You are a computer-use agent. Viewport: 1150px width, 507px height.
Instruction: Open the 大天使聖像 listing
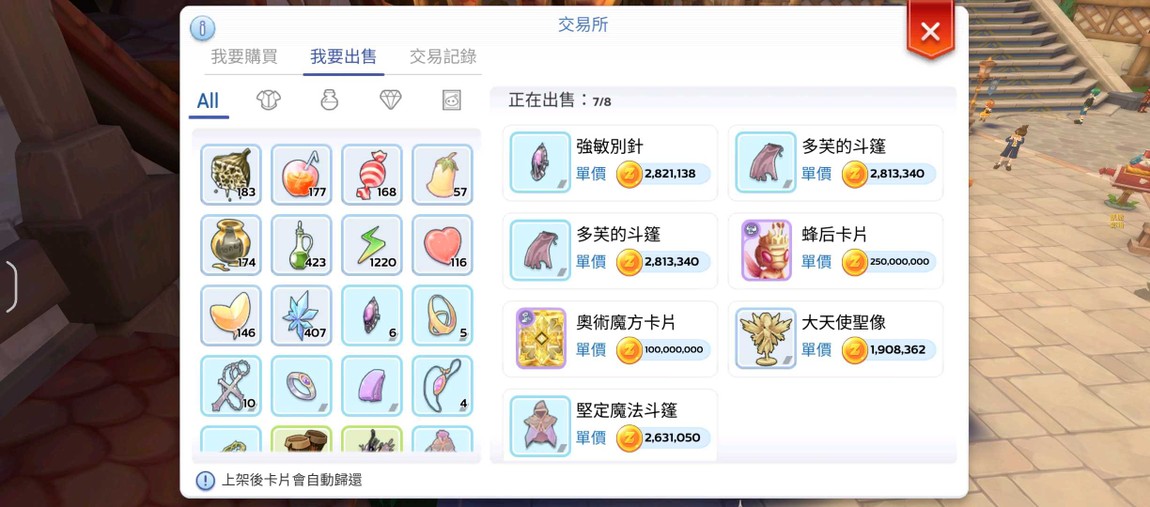click(835, 339)
